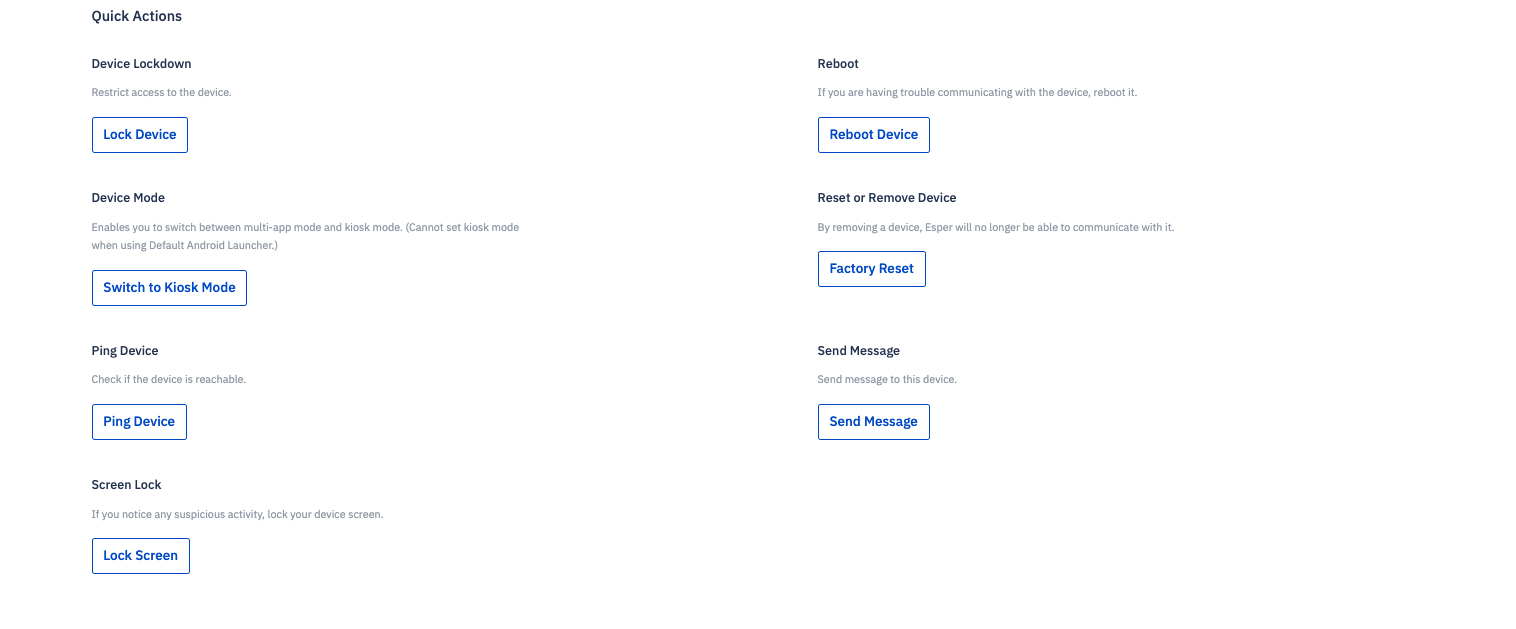Click the Device Lockdown section title
Viewport: 1516px width, 629px height.
(141, 63)
